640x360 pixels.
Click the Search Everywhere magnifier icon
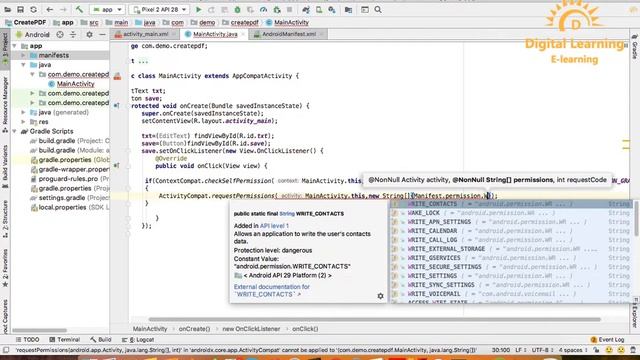pyautogui.click(x=378, y=9)
